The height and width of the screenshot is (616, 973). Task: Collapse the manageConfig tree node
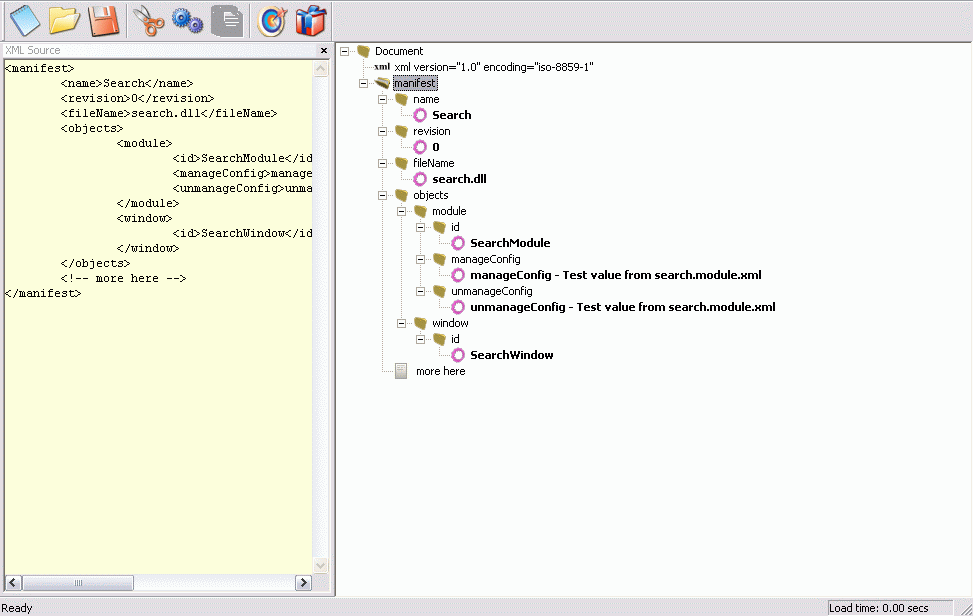[x=421, y=259]
